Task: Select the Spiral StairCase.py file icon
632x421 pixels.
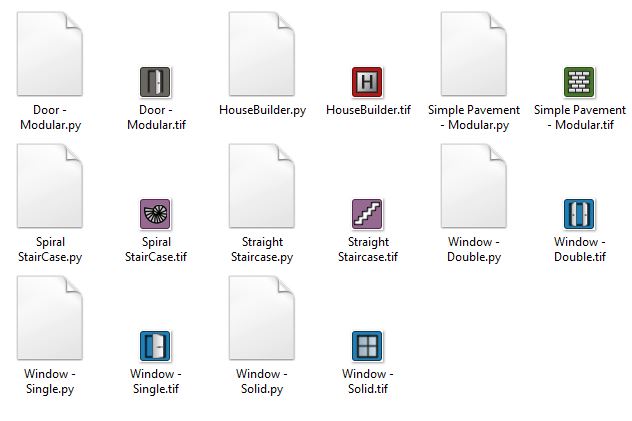Action: pyautogui.click(x=50, y=186)
